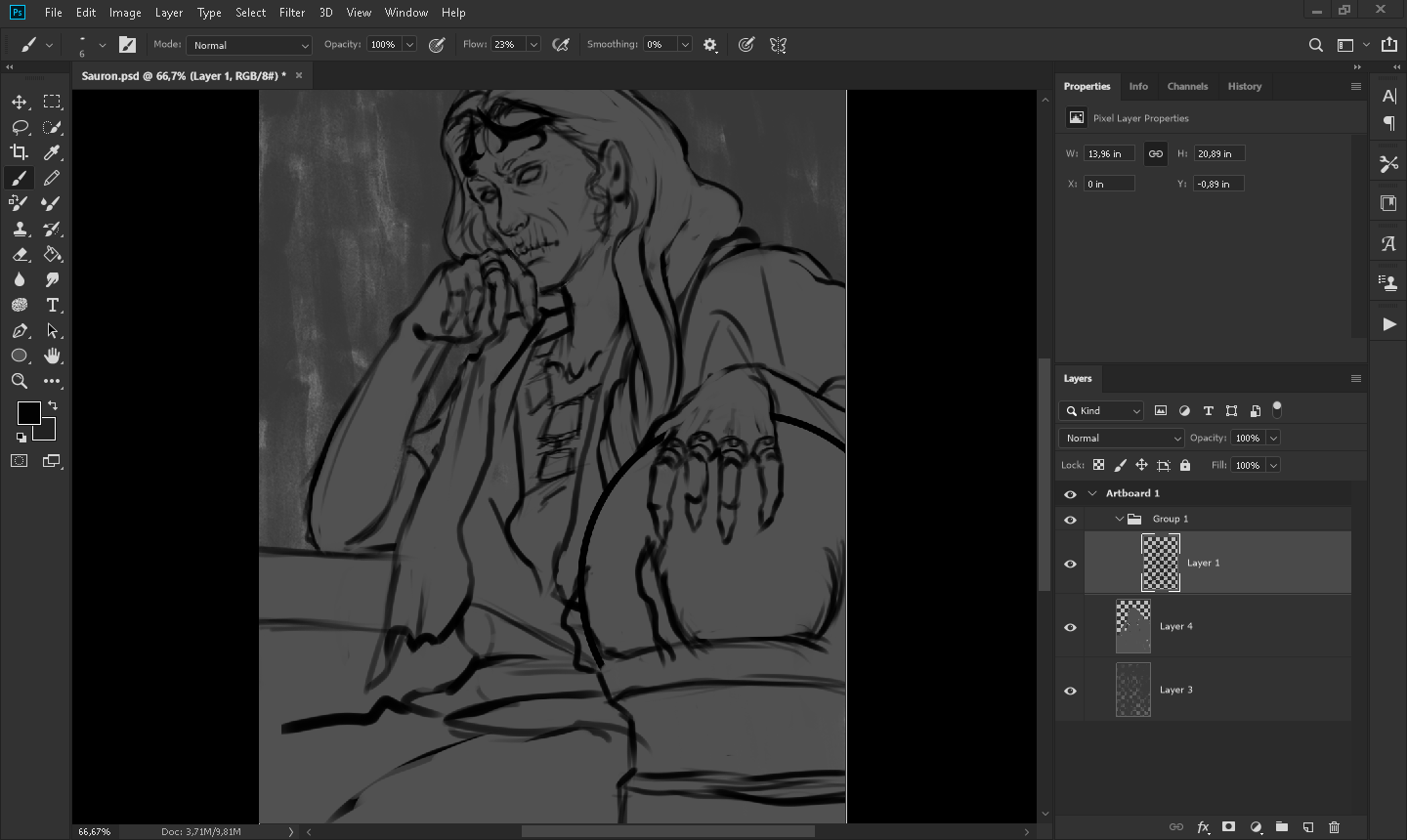This screenshot has width=1407, height=840.
Task: Open the Opacity slider dropdown in options bar
Action: click(x=409, y=45)
